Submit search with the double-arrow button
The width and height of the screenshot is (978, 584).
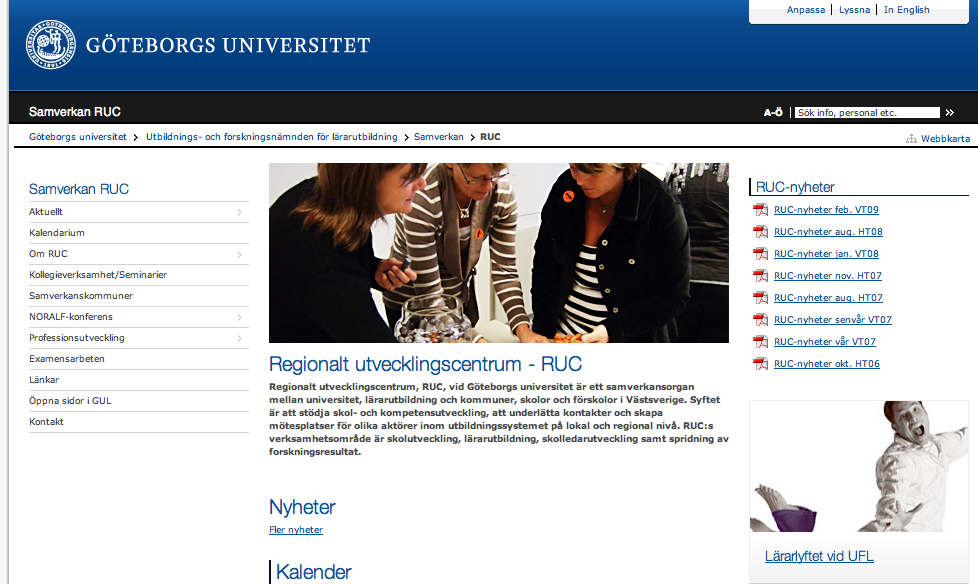[x=949, y=112]
